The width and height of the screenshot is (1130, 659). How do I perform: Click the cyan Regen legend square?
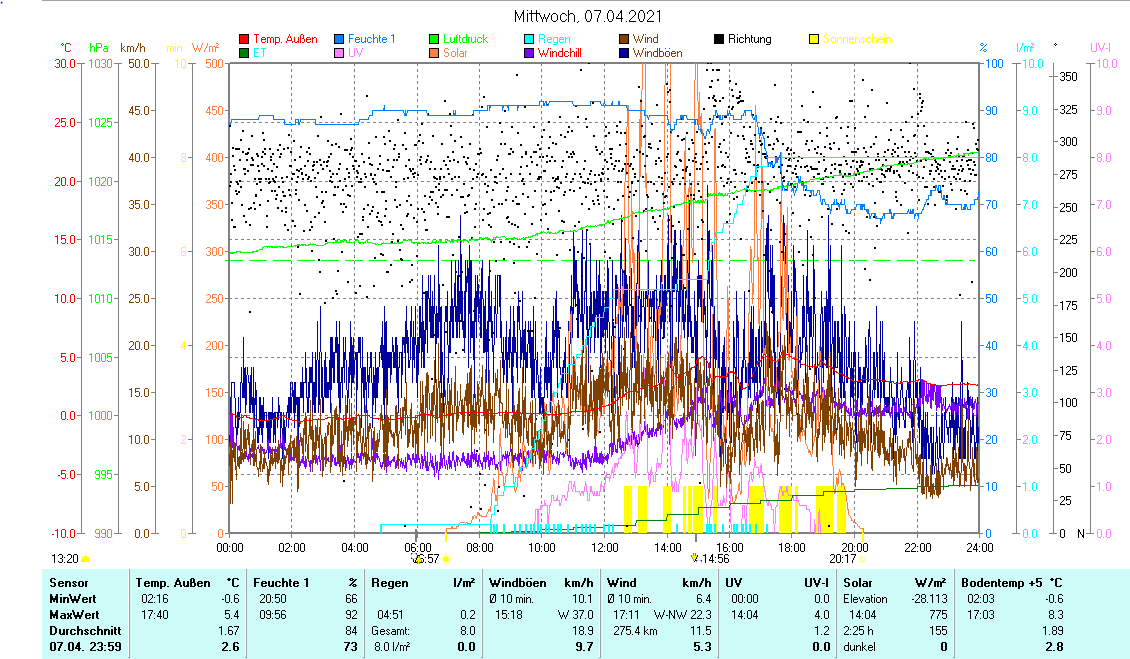pyautogui.click(x=530, y=39)
